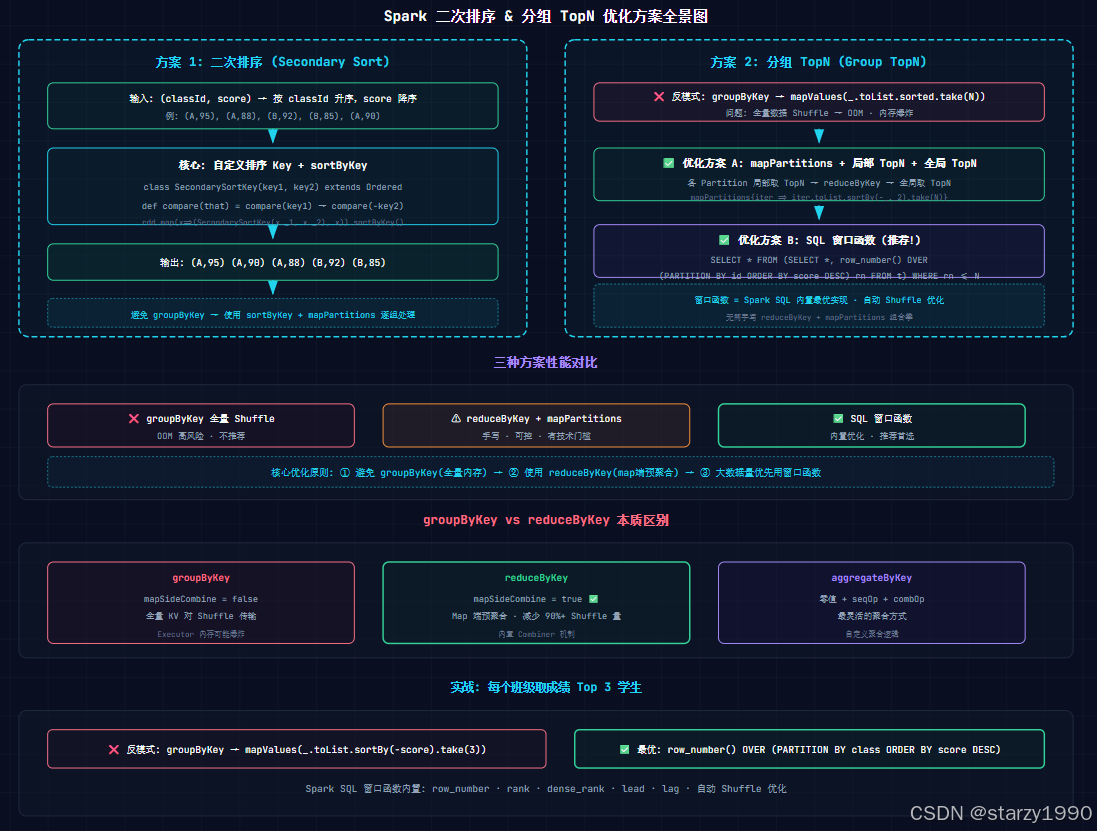The width and height of the screenshot is (1097, 831).
Task: Click the green checkmark beside 最优: row_number() OVER
Action: (x=624, y=749)
